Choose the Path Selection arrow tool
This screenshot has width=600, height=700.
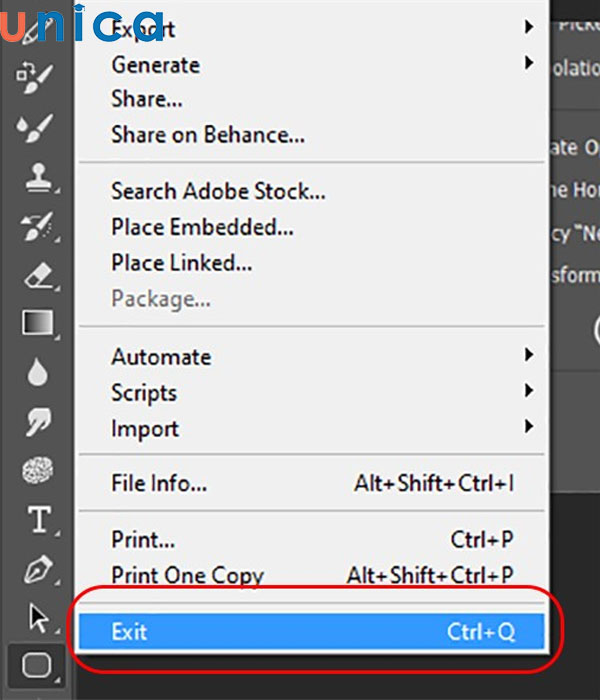(38, 618)
